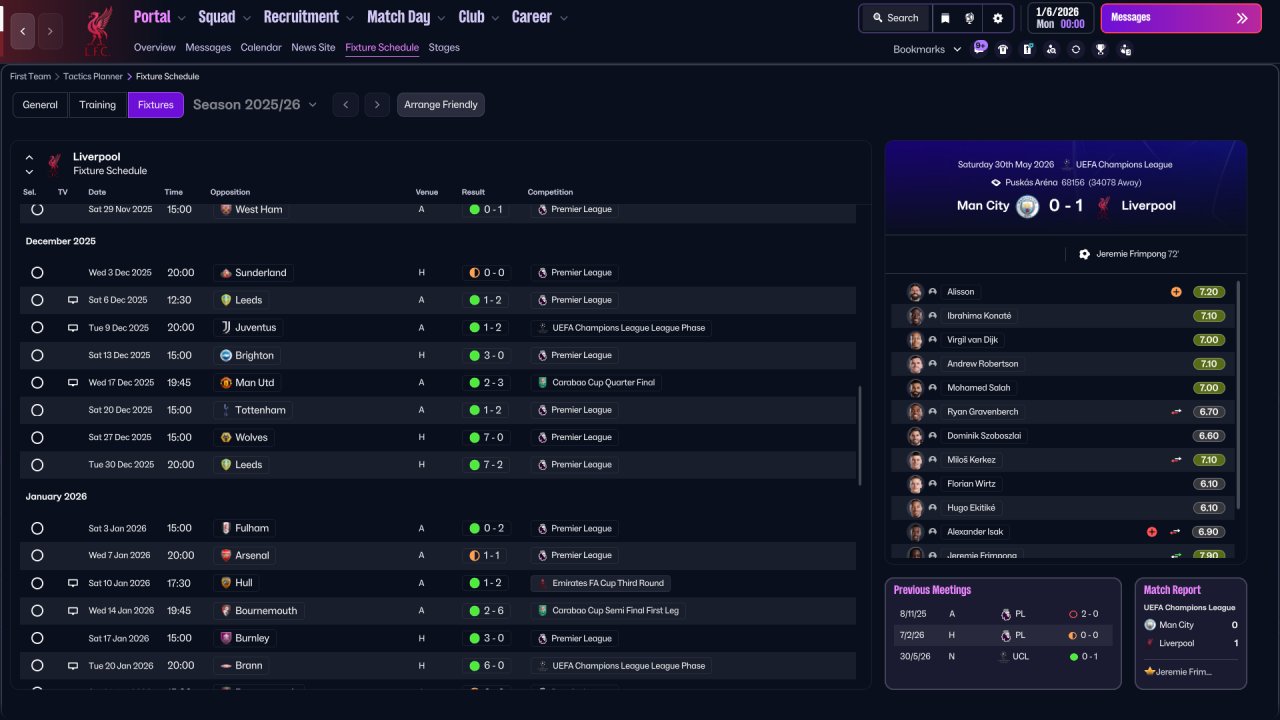Click the Arsenal club badge
This screenshot has width=1280, height=720.
[227, 555]
